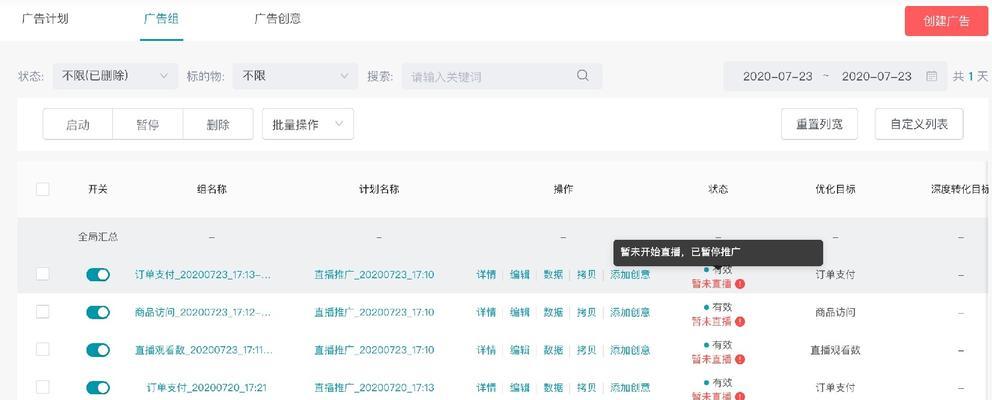Tick checkbox for 订单支付_20200723_17:13 row

[x=42, y=274]
